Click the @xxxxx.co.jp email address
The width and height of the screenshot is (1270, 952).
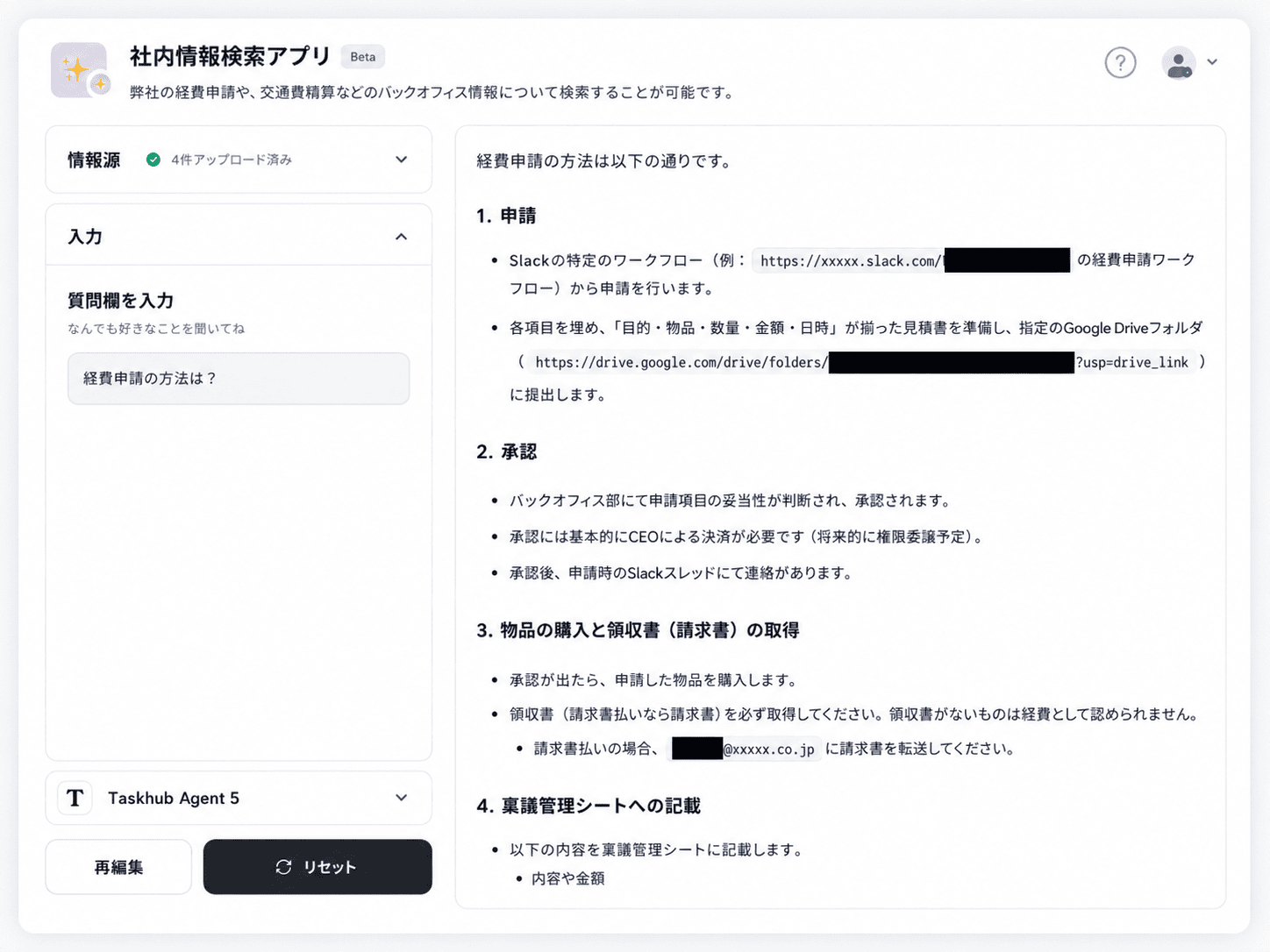(x=744, y=749)
